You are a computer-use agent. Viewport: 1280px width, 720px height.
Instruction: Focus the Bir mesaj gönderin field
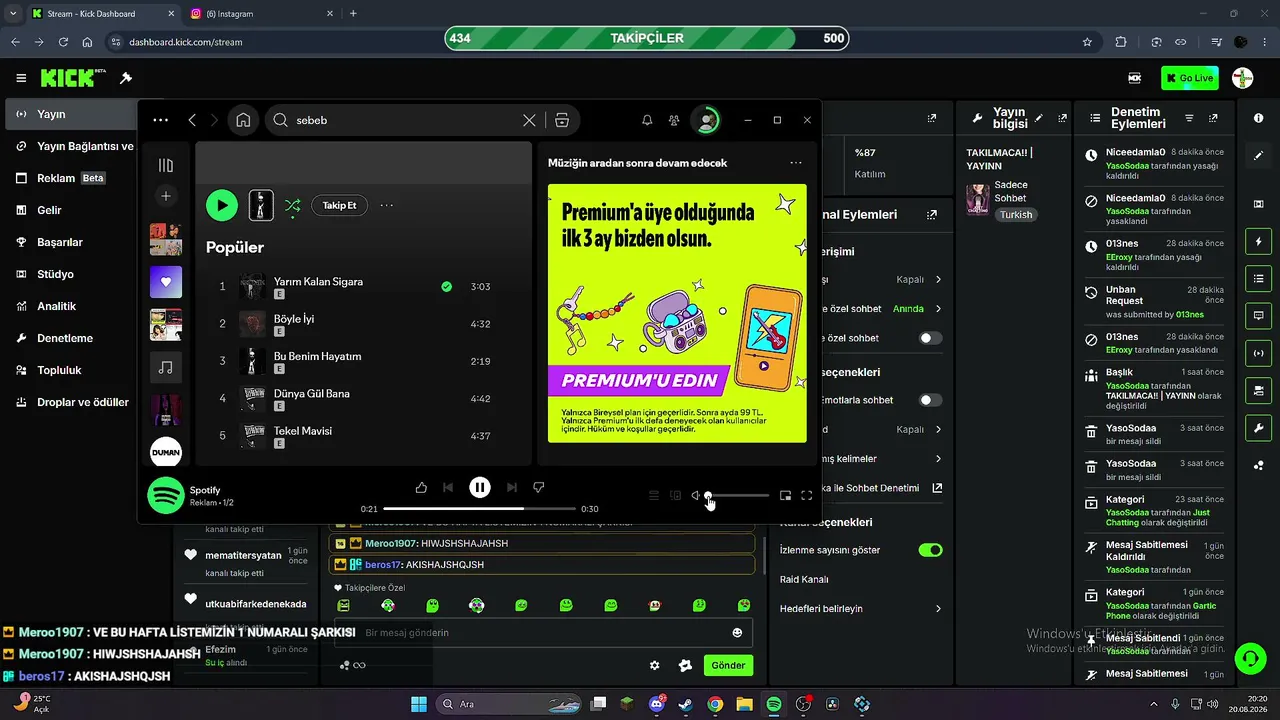(542, 633)
